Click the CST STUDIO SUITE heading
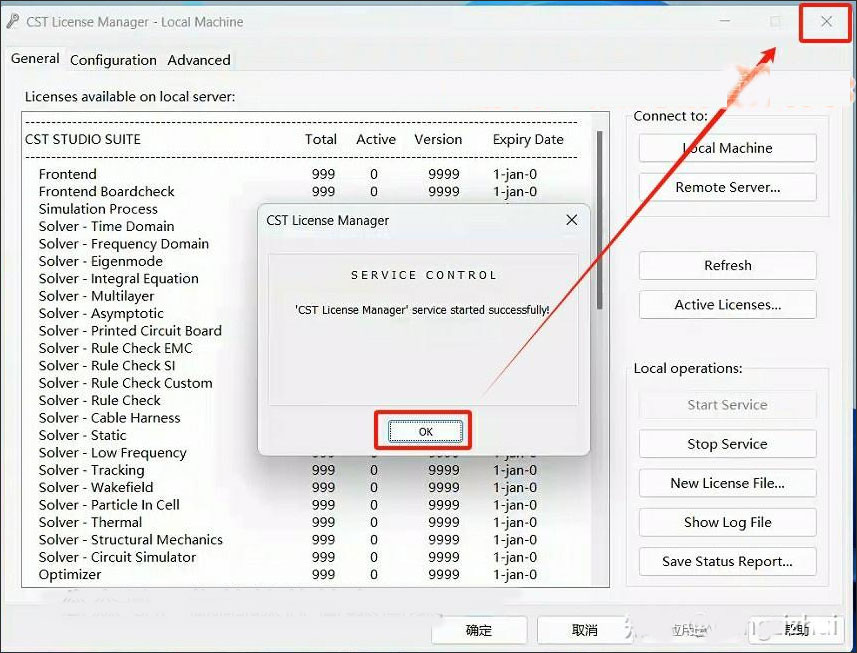 click(x=83, y=139)
